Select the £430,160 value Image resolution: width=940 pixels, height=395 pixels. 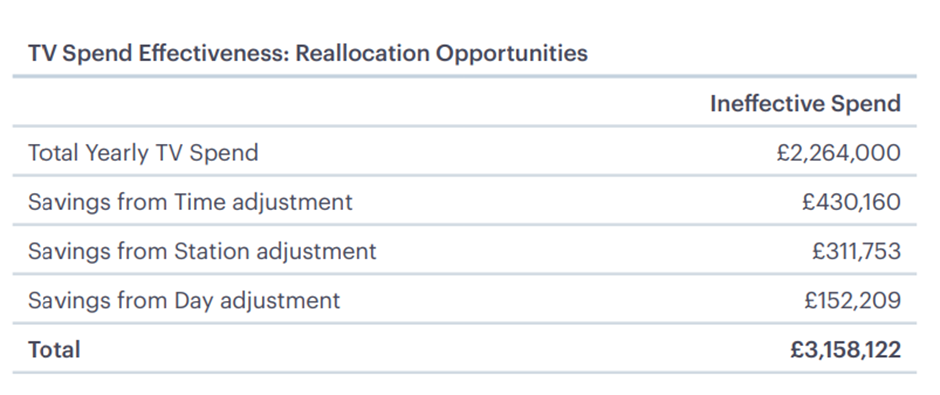coord(851,202)
